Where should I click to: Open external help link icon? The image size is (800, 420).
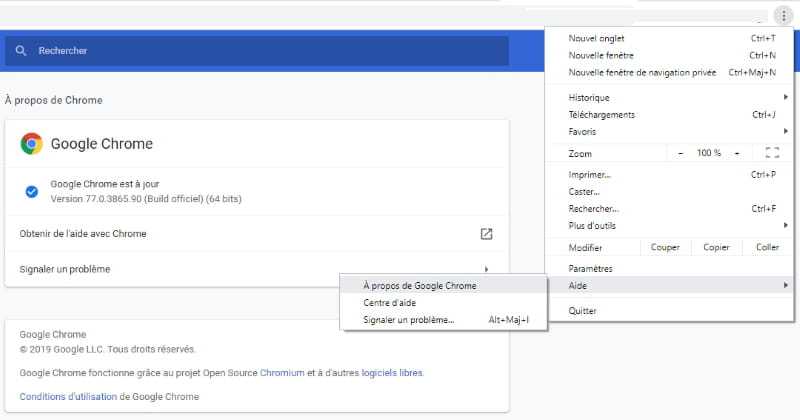click(x=486, y=234)
